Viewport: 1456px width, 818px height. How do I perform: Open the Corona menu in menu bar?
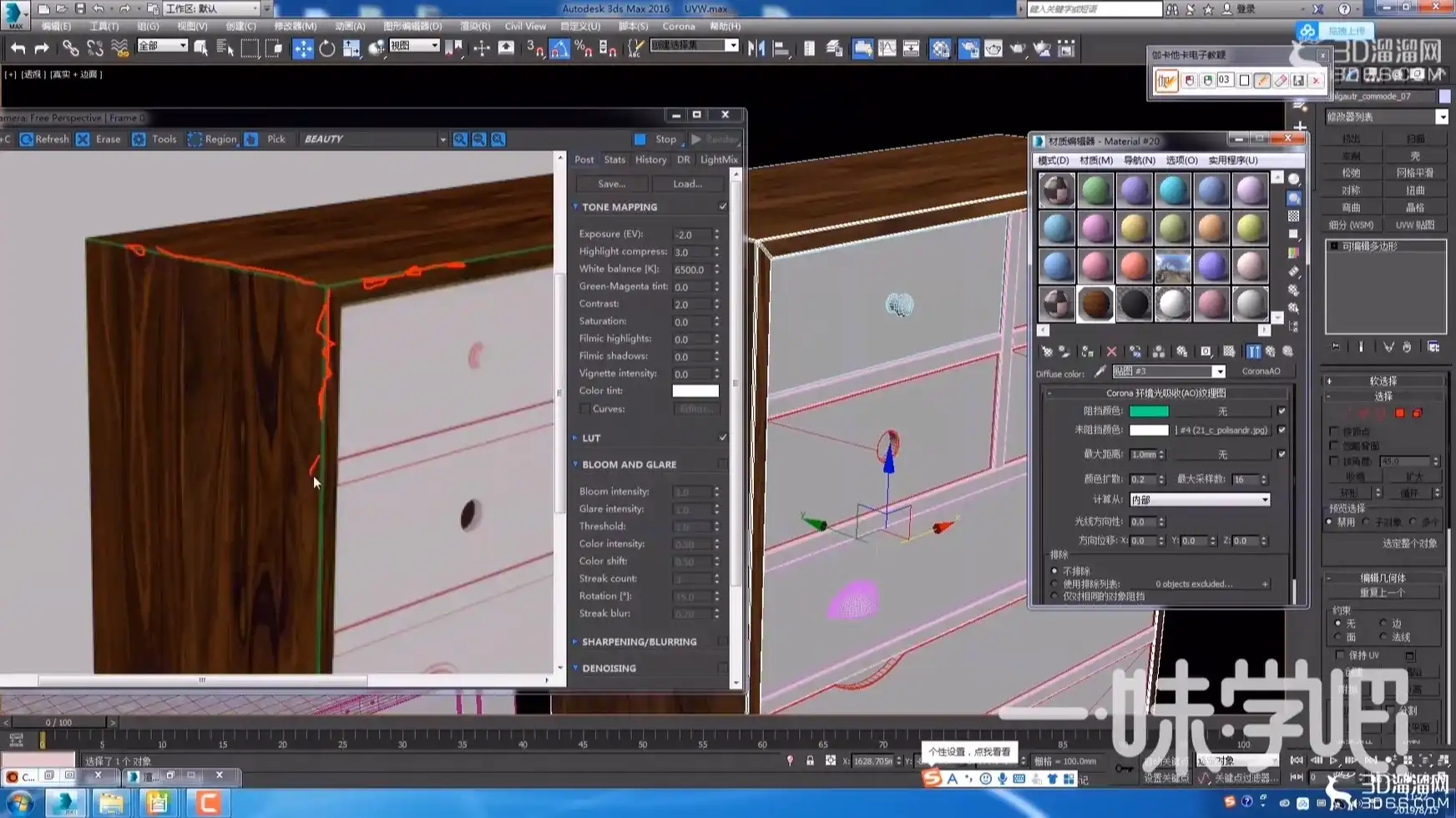click(x=678, y=26)
